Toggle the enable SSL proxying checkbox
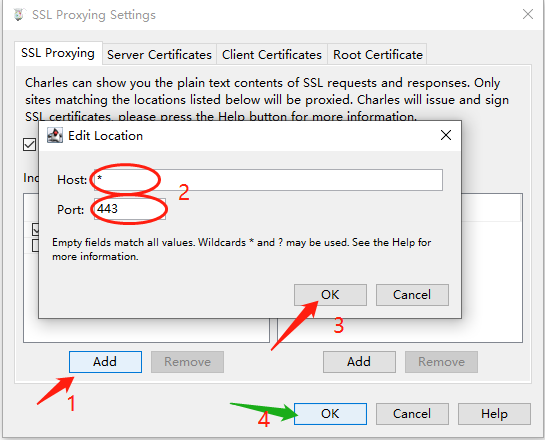545x440 pixels. tap(30, 145)
